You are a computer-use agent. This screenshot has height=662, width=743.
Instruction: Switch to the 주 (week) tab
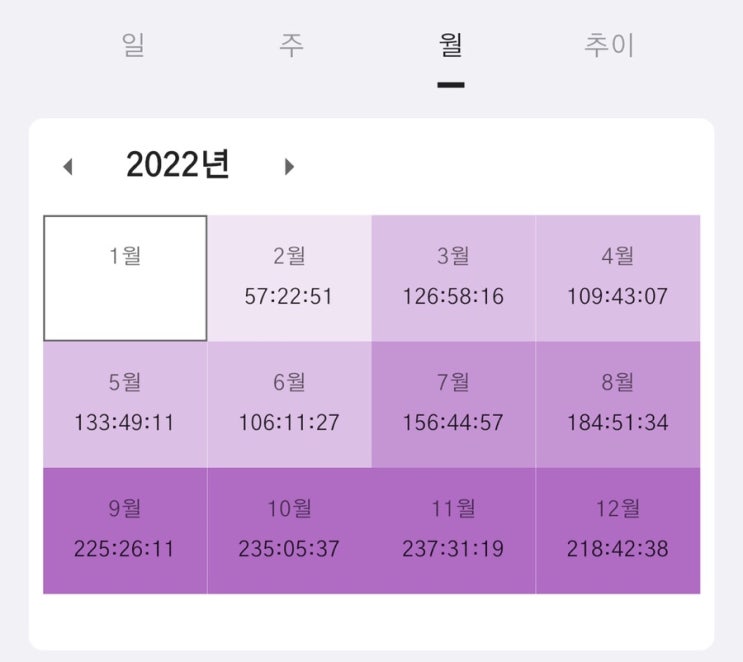(x=291, y=46)
